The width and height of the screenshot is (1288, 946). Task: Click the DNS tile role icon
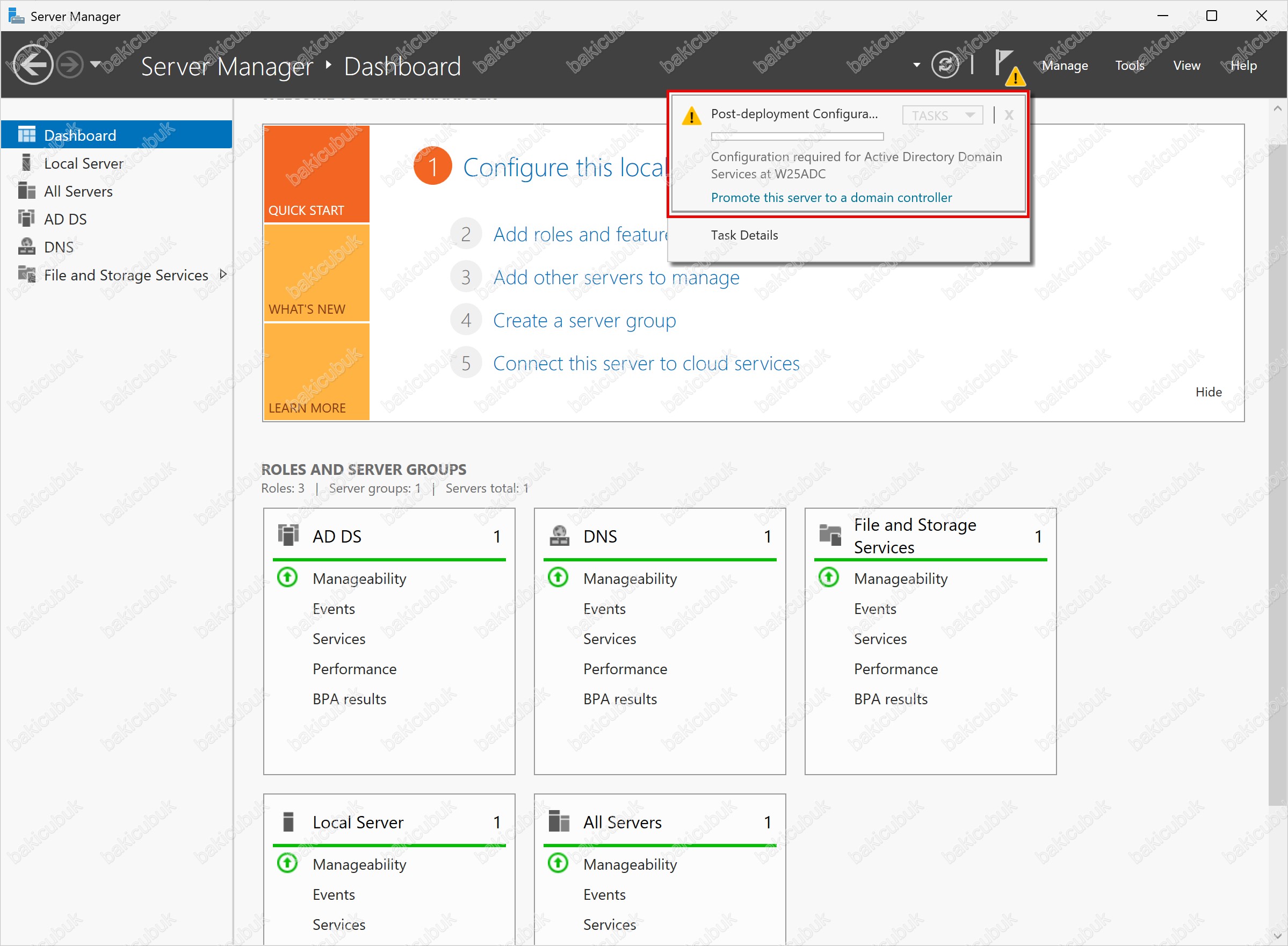559,535
